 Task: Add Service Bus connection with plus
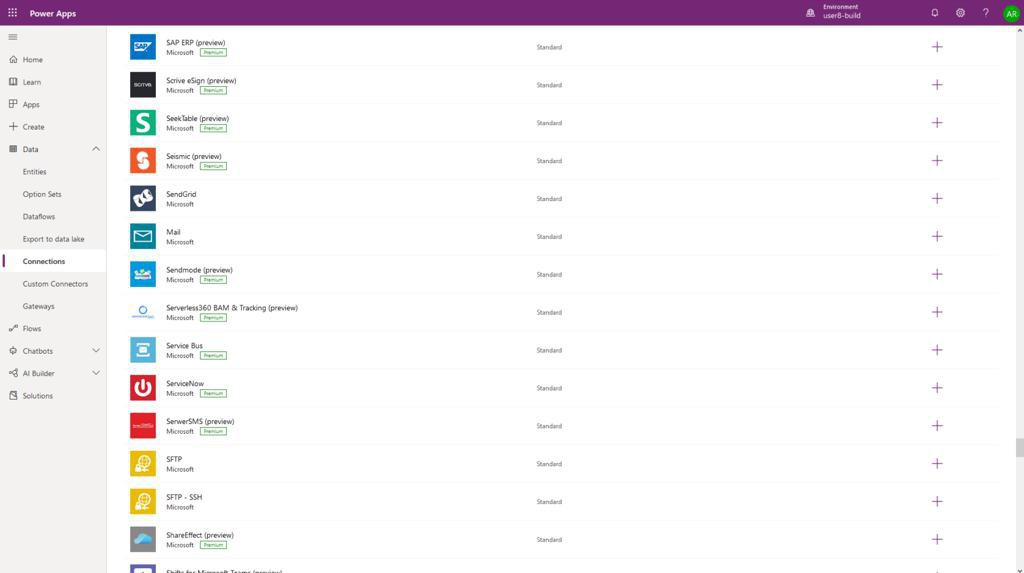coord(936,350)
